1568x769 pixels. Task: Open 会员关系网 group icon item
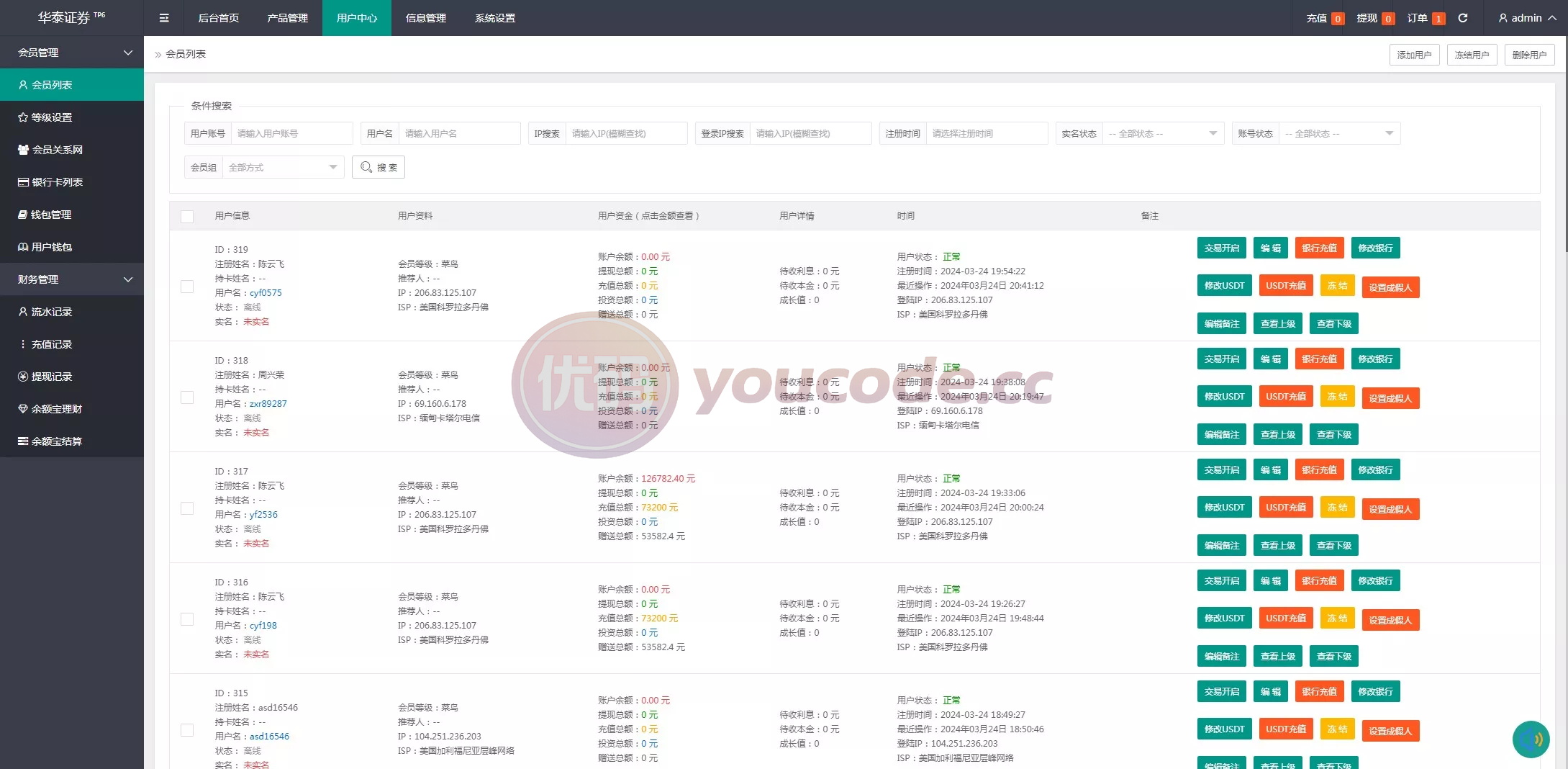coord(23,150)
